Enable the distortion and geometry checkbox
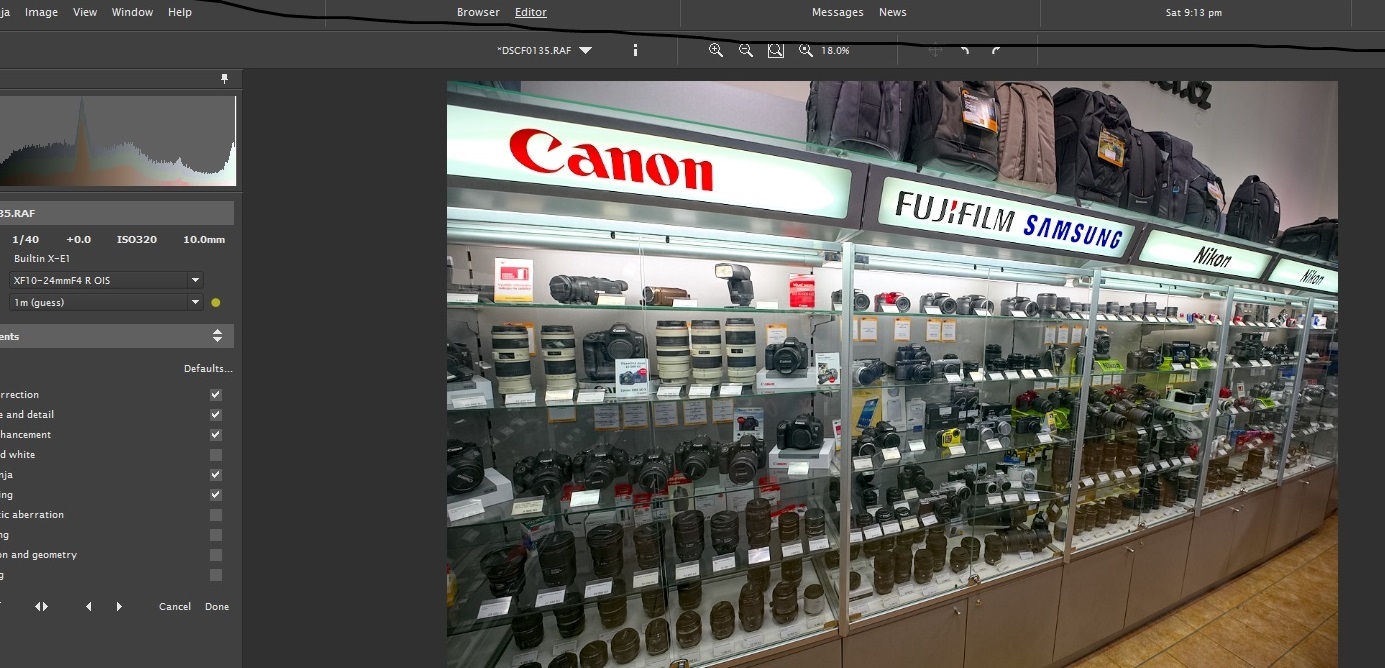1385x668 pixels. coord(216,555)
